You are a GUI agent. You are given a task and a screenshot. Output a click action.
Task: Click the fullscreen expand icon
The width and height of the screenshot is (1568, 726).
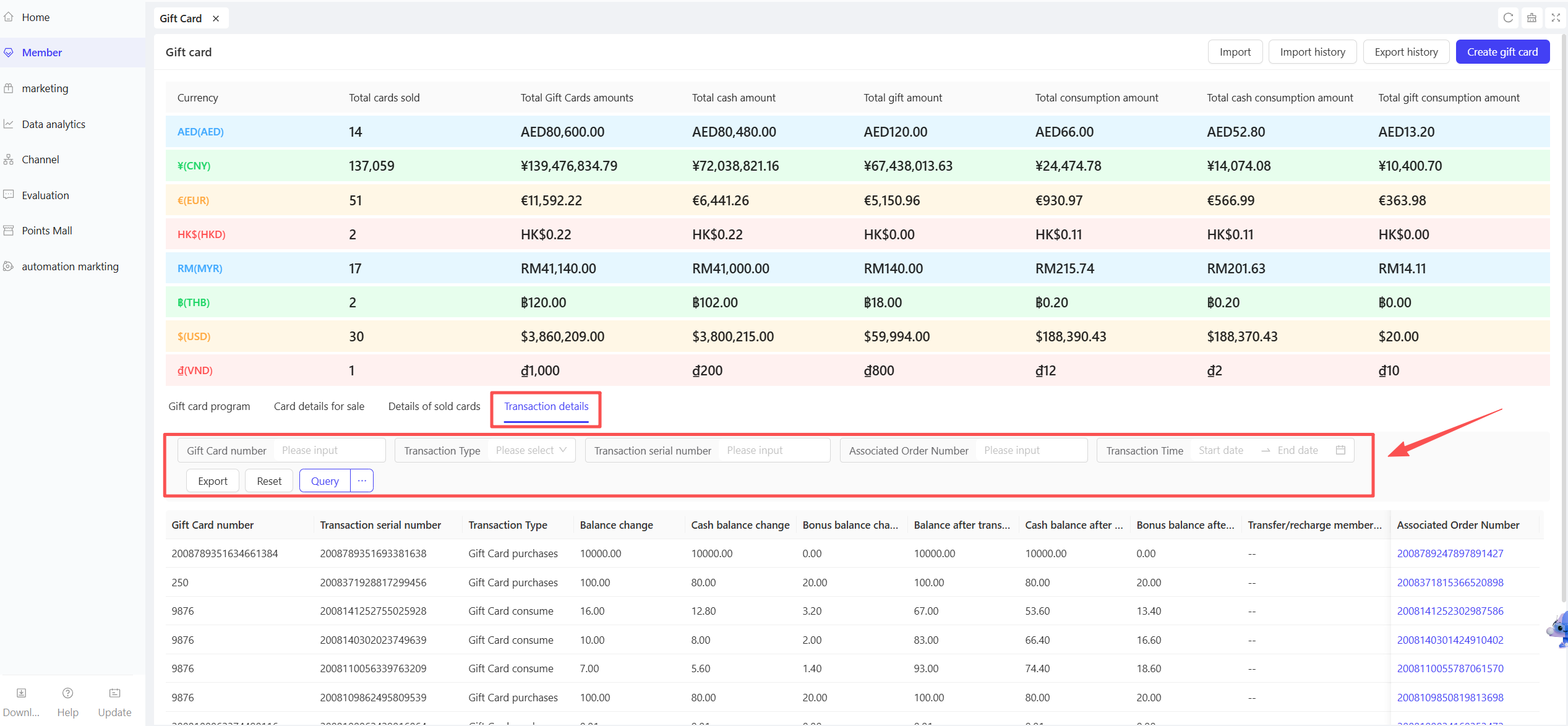tap(1555, 18)
